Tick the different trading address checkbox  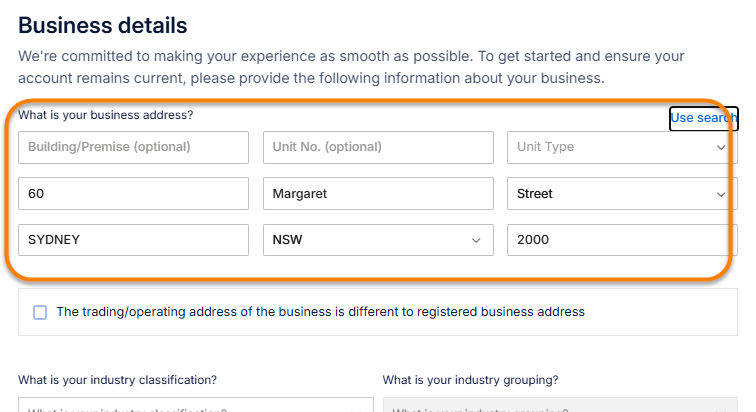pyautogui.click(x=40, y=312)
